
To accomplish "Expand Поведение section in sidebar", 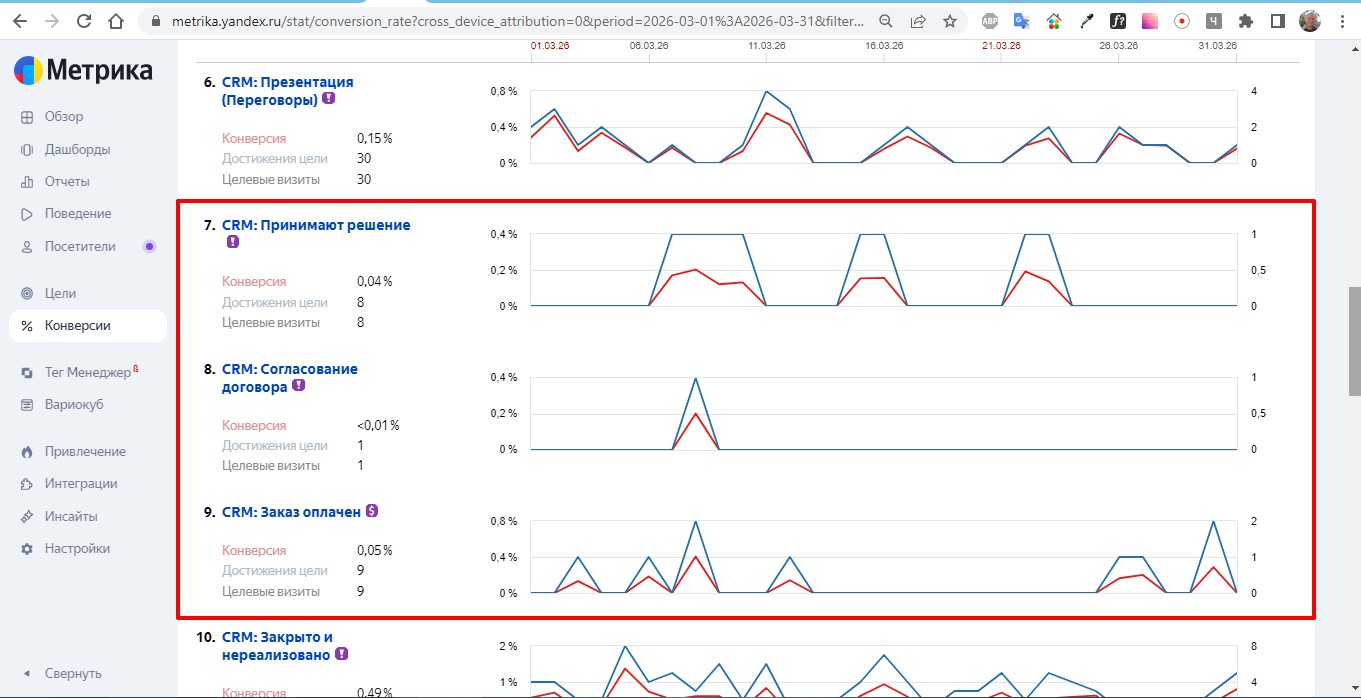I will (x=77, y=213).
